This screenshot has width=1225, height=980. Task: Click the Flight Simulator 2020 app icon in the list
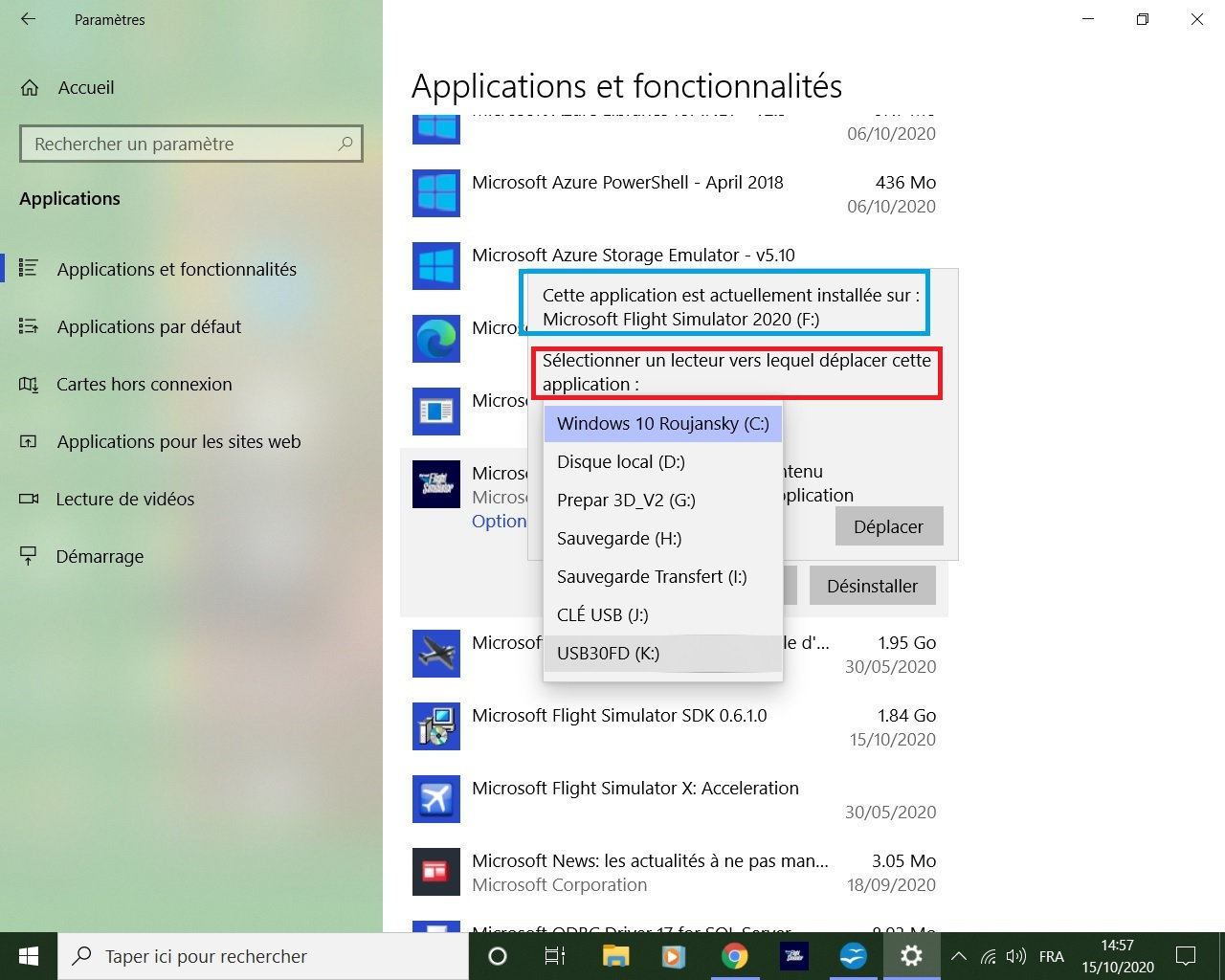(x=436, y=483)
